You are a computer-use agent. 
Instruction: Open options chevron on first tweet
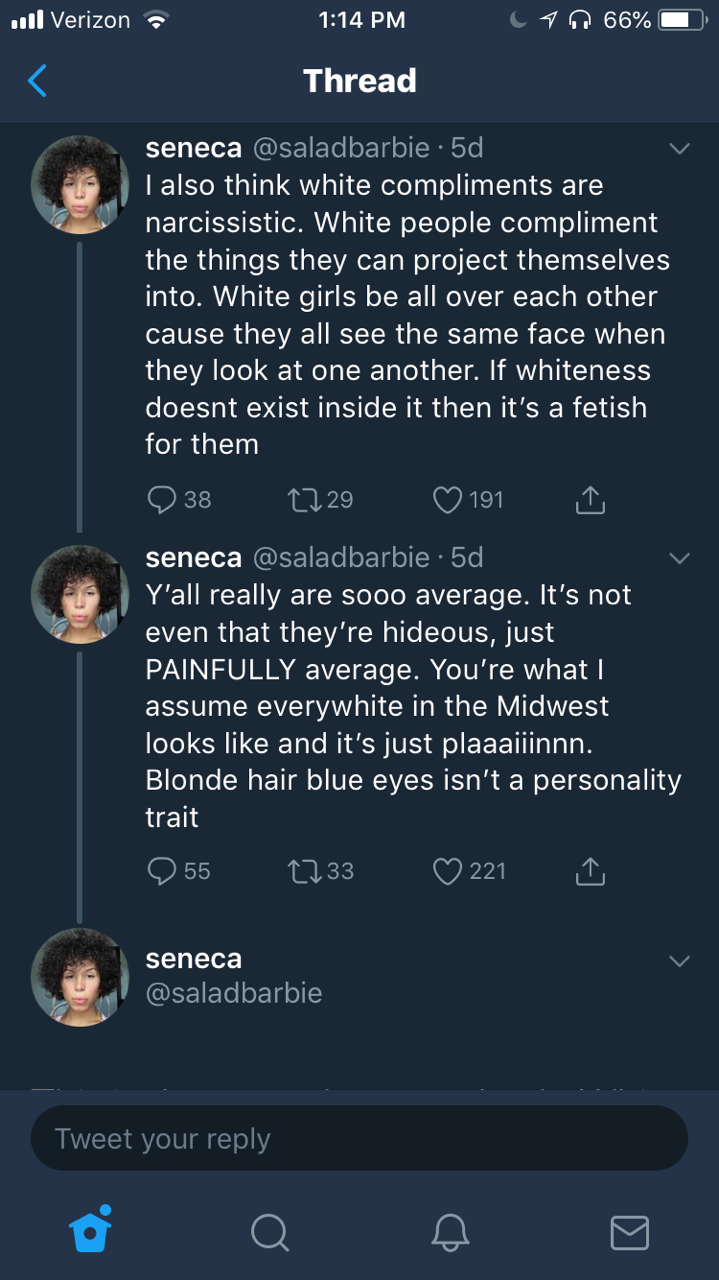pyautogui.click(x=679, y=149)
